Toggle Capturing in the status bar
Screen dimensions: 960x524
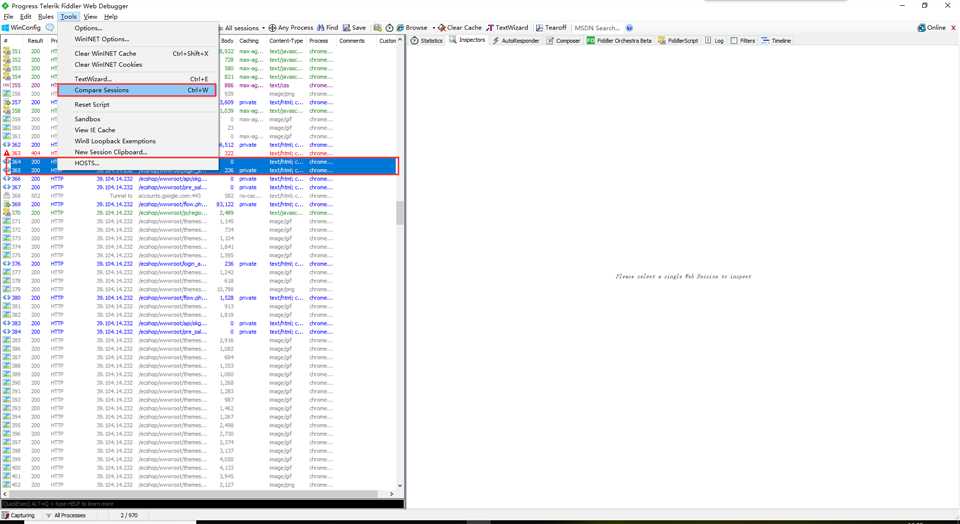click(x=18, y=515)
